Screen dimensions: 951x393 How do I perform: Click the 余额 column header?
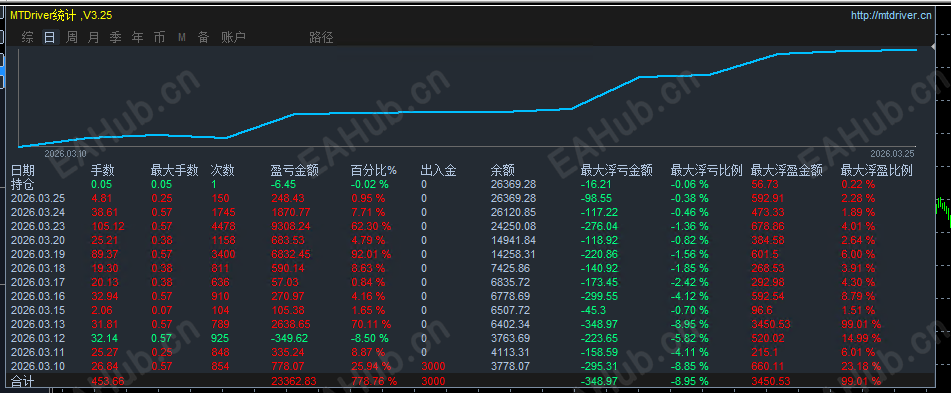pos(502,170)
